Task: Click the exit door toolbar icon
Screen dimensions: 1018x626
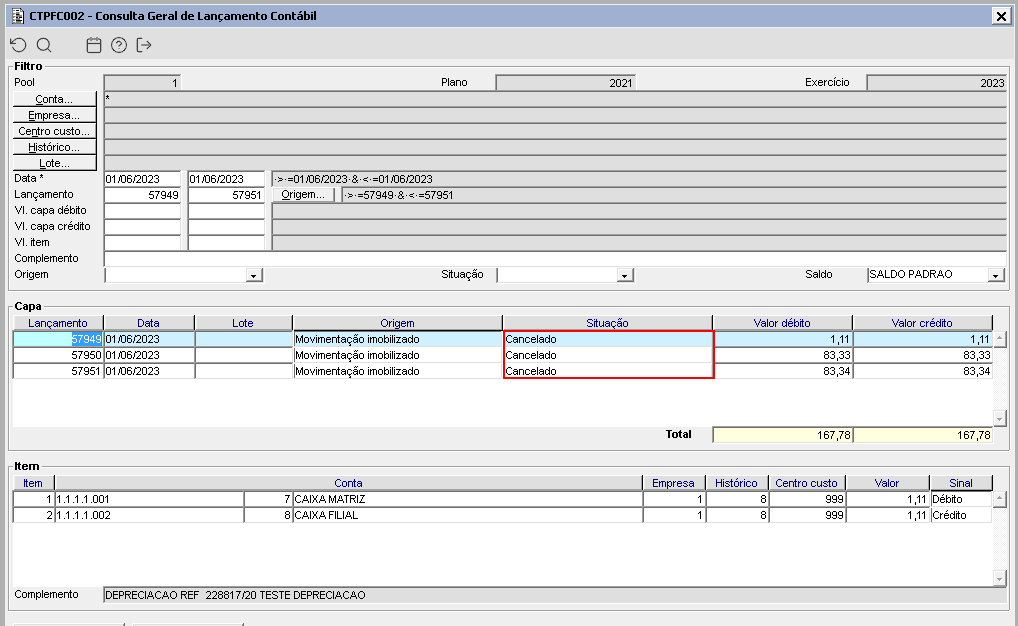Action: (144, 45)
